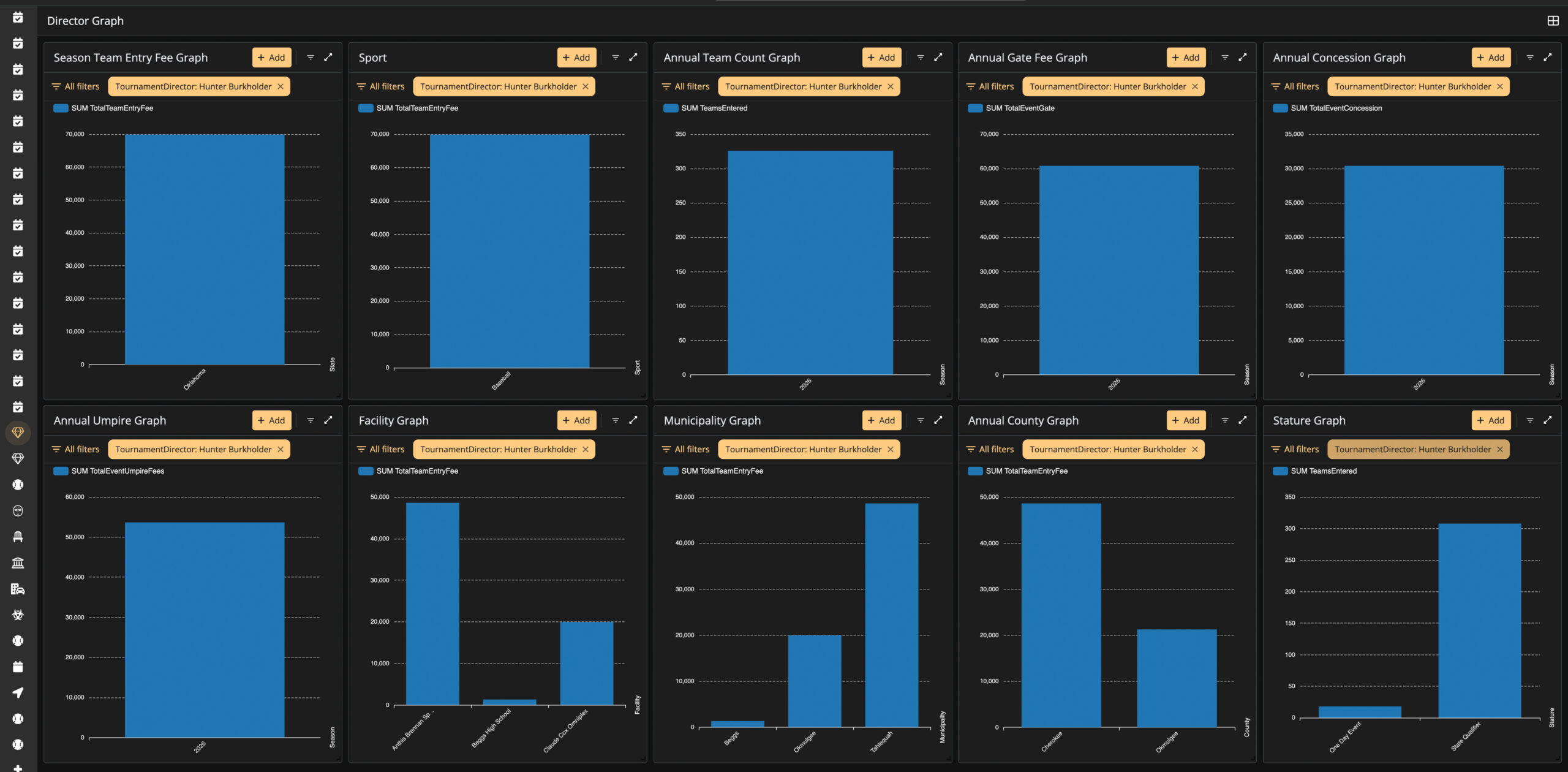Clear the TournamentDirector filter in Stature Graph
This screenshot has height=772, width=1568.
1500,449
